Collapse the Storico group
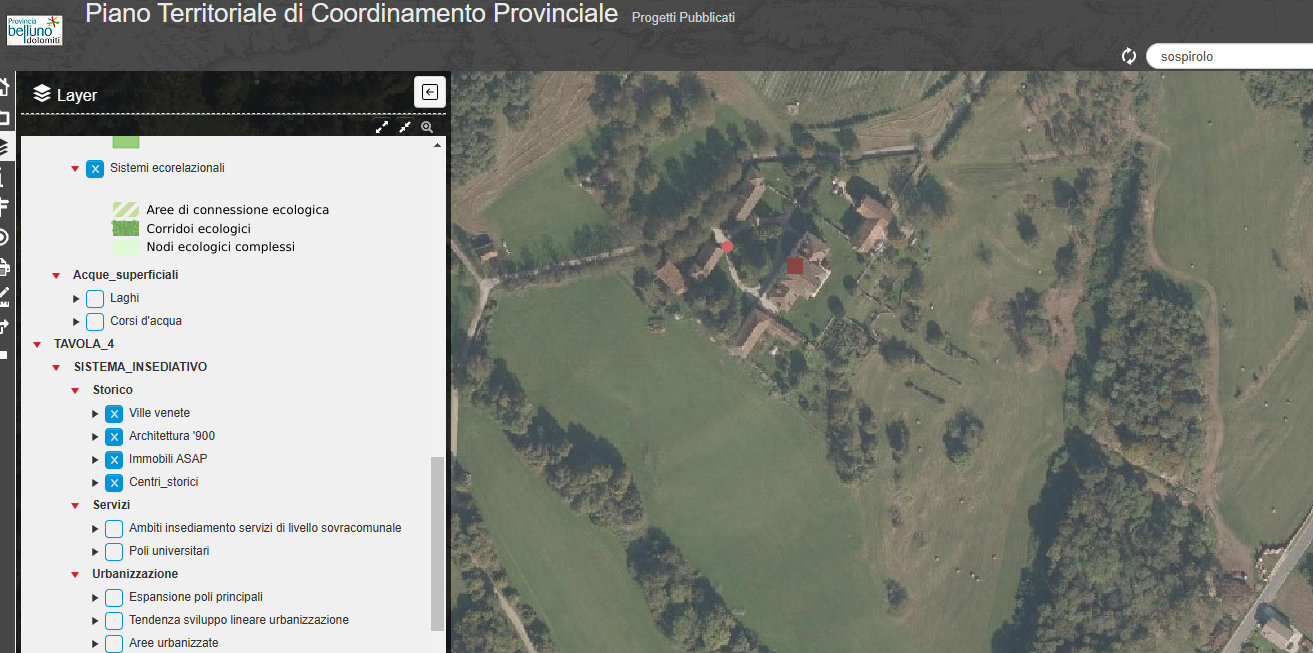 point(75,391)
